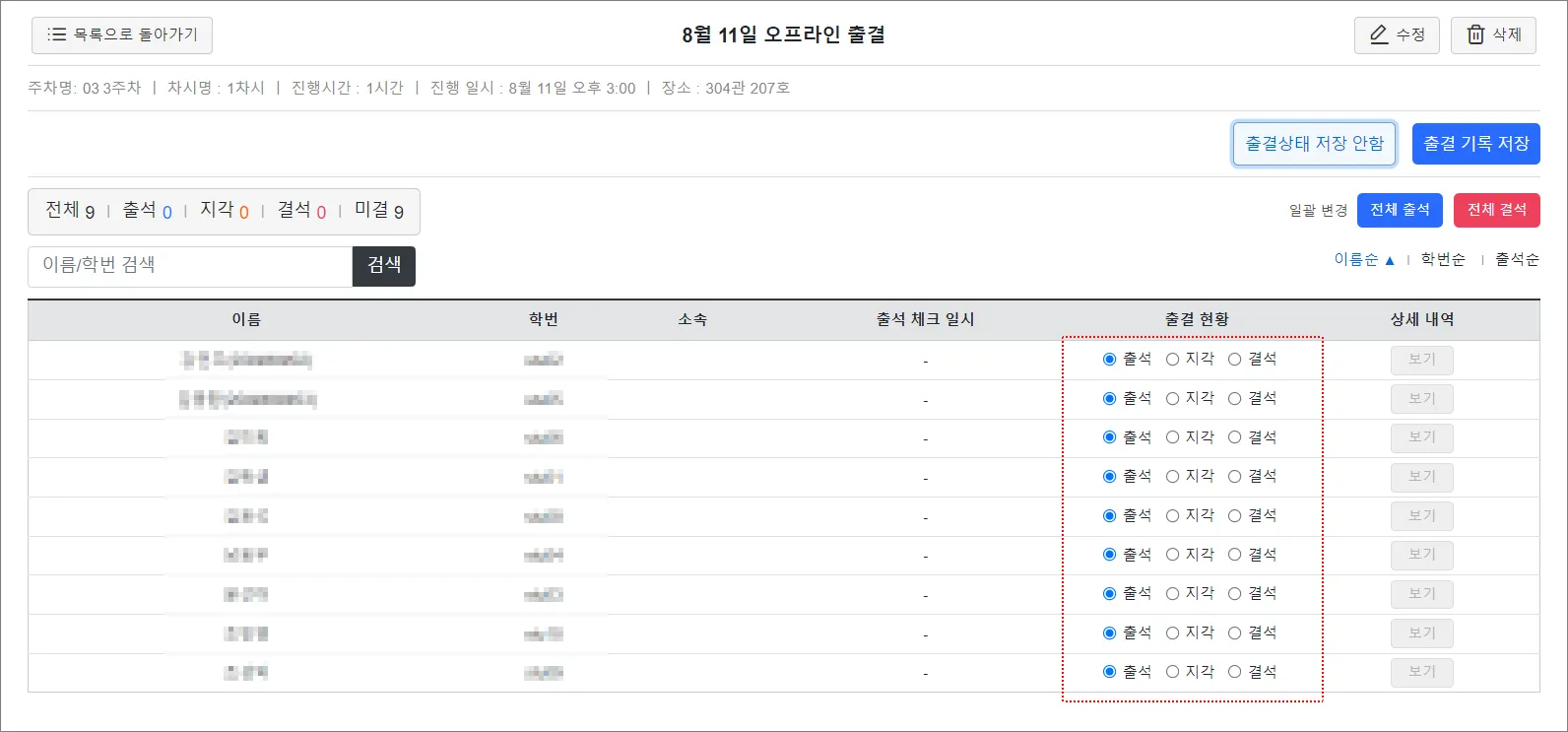Mark everyone present with 전체 출석
The height and width of the screenshot is (732, 1568).
(1400, 210)
